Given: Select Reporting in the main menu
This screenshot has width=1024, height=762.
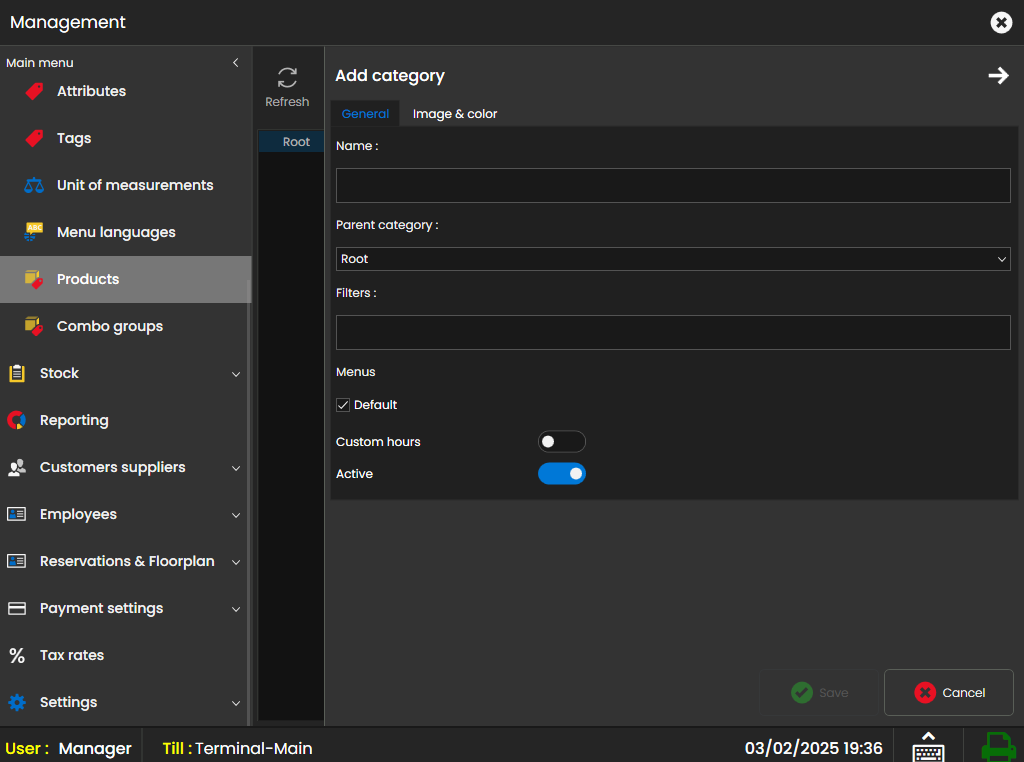Looking at the screenshot, I should pos(74,421).
